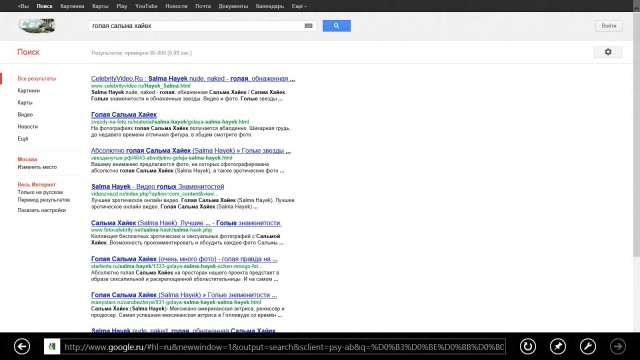Click the Google doodle logo
Image resolution: width=640 pixels, height=360 pixels.
coord(37,26)
